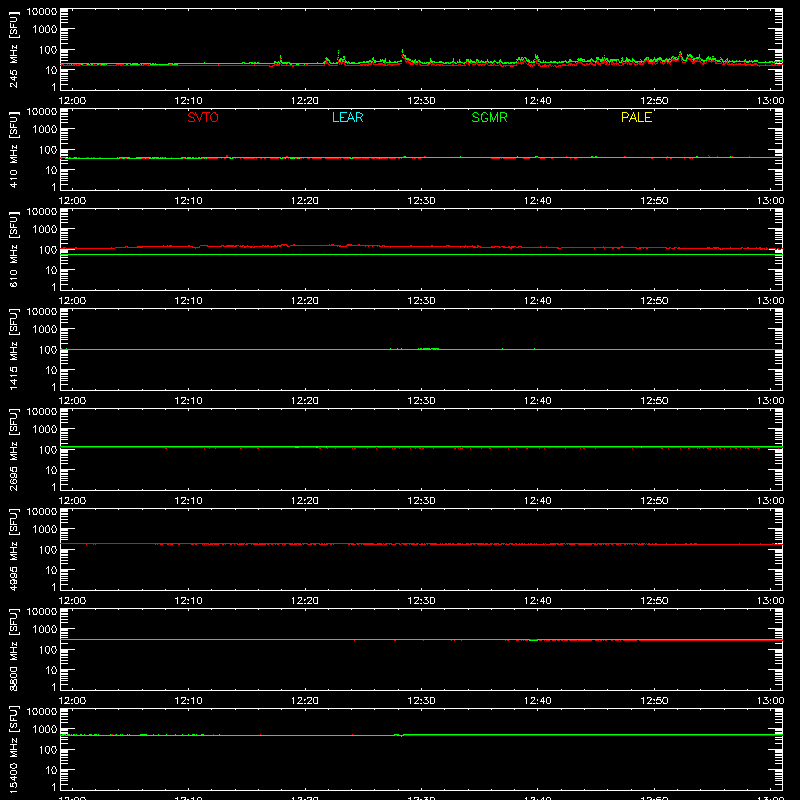This screenshot has width=800, height=800.
Task: Click 12:30 time label below 245 MHz plot
Action: 421,101
